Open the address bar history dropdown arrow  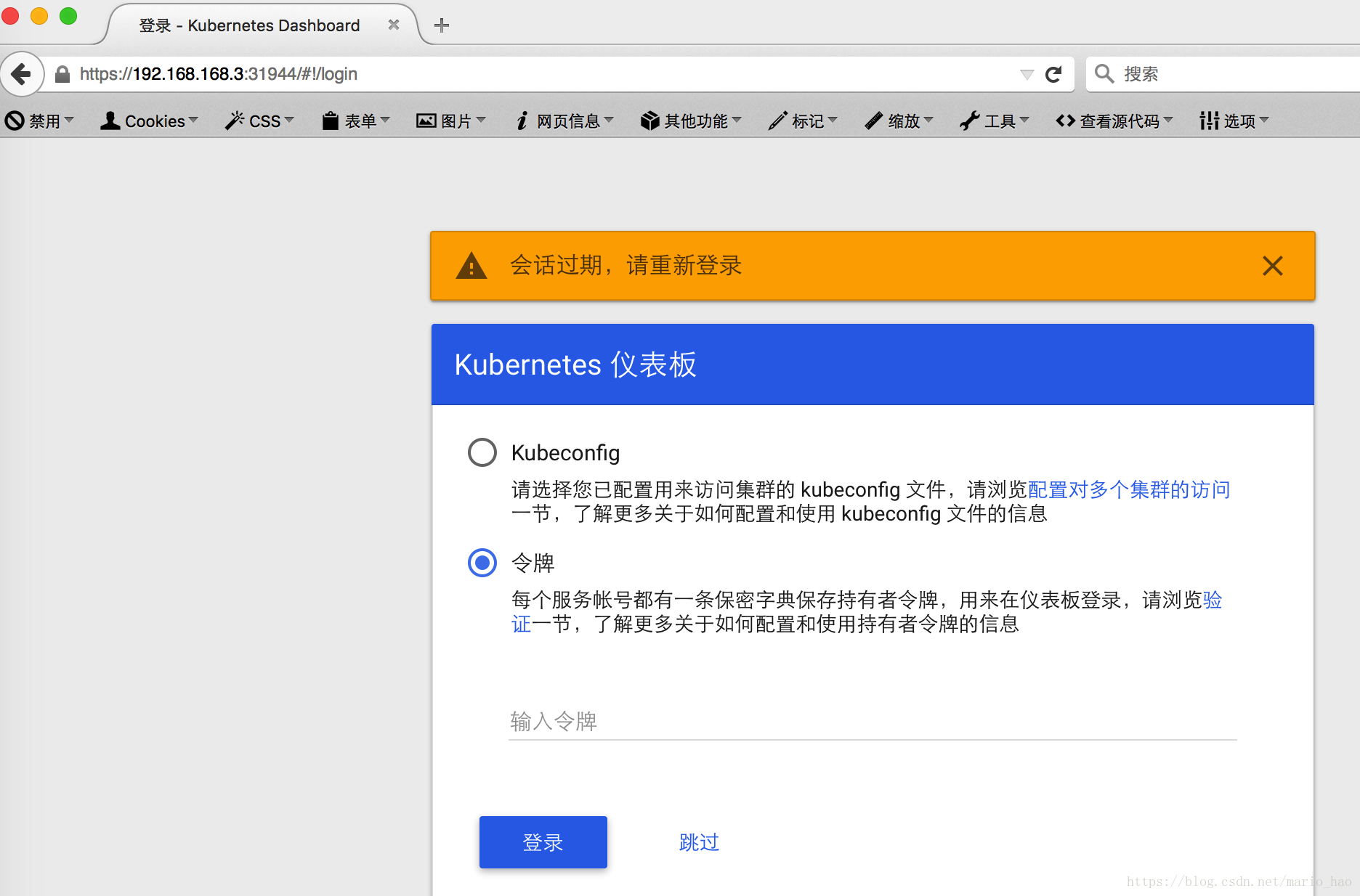click(x=1027, y=74)
